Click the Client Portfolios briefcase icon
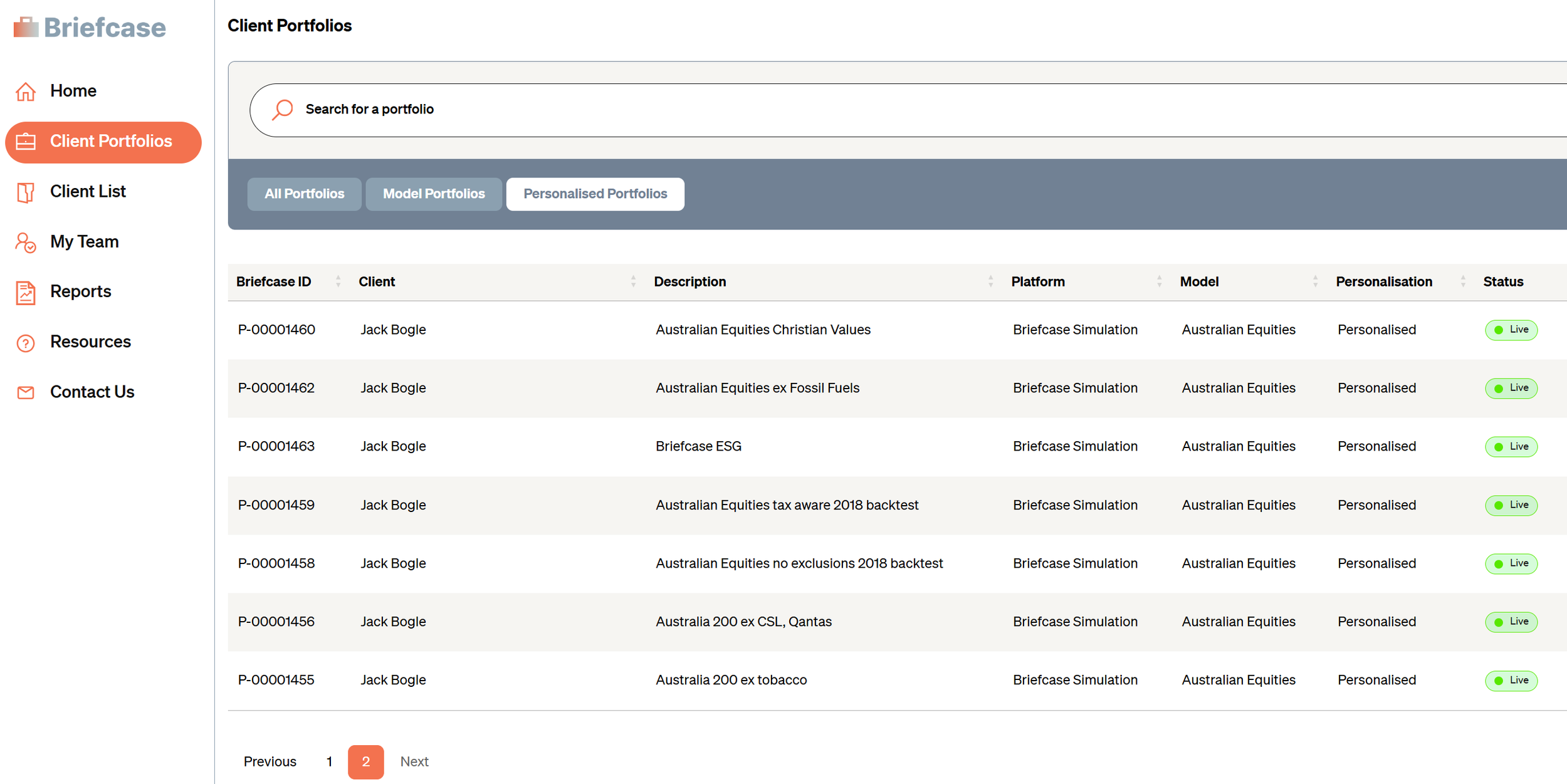The height and width of the screenshot is (784, 1567). click(26, 142)
